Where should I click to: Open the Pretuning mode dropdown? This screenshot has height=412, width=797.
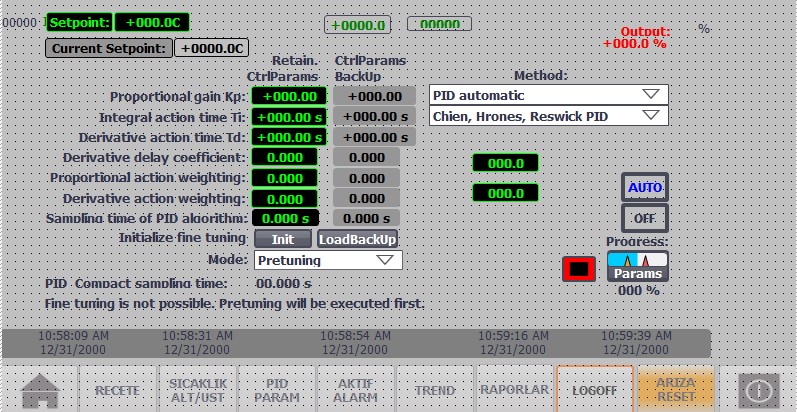(x=326, y=260)
